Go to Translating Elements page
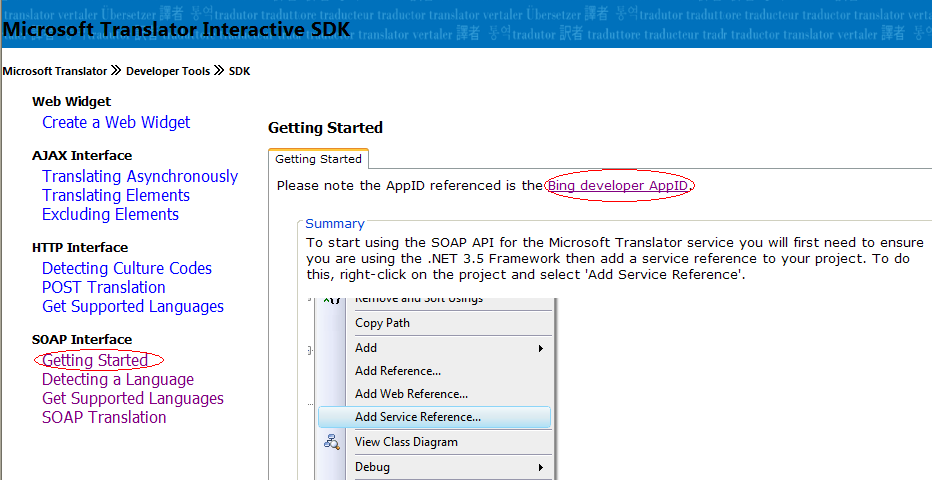The height and width of the screenshot is (480, 932). pos(116,195)
